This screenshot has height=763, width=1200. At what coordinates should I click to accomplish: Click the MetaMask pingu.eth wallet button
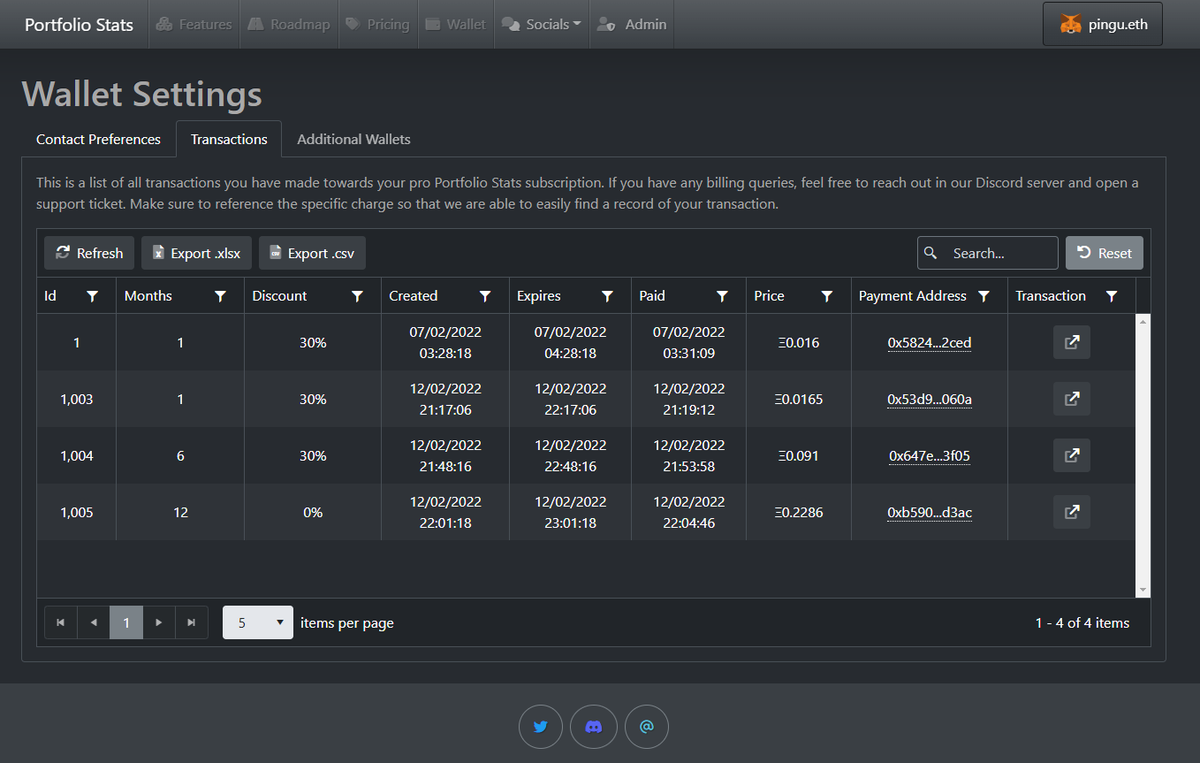(1103, 24)
